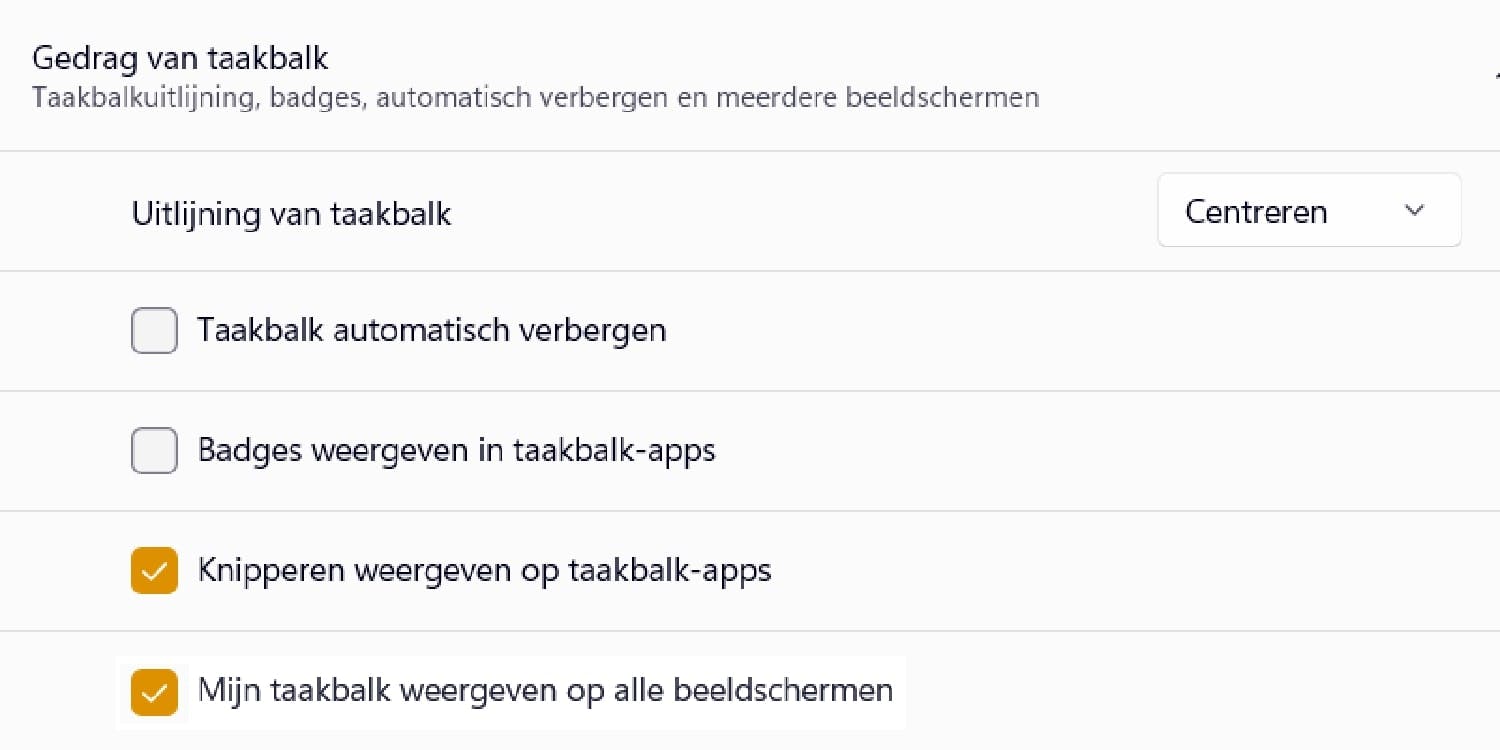Click the down chevron in the Centreren dropdown

tap(1414, 211)
